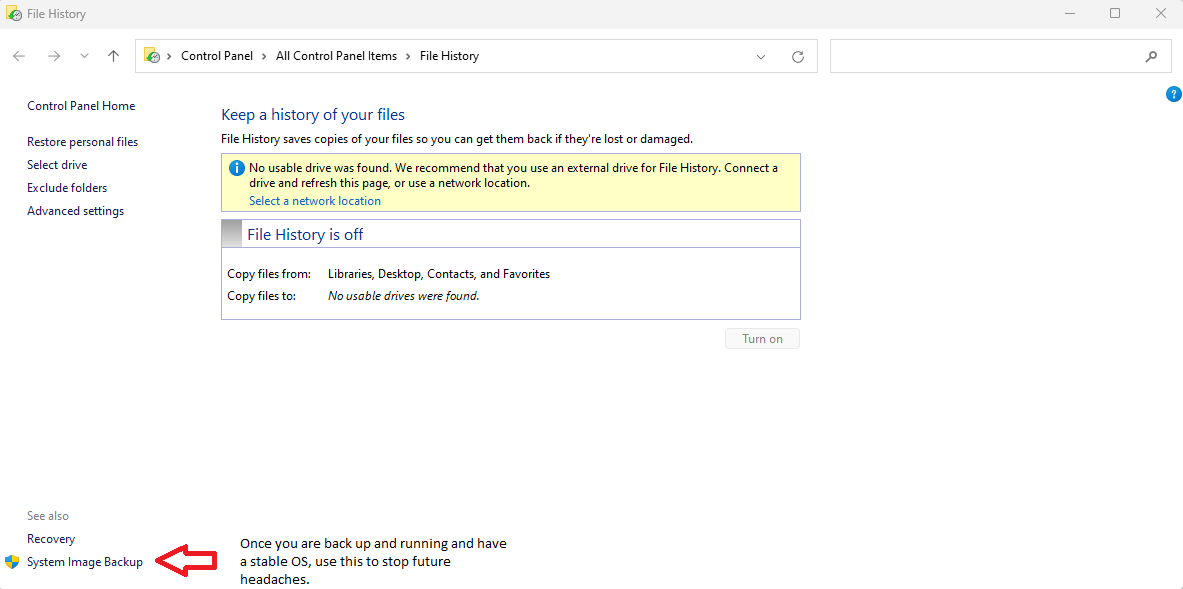This screenshot has width=1183, height=589.
Task: Click 'Libraries, Desktop, Contacts, and Favorites' text
Action: click(439, 275)
